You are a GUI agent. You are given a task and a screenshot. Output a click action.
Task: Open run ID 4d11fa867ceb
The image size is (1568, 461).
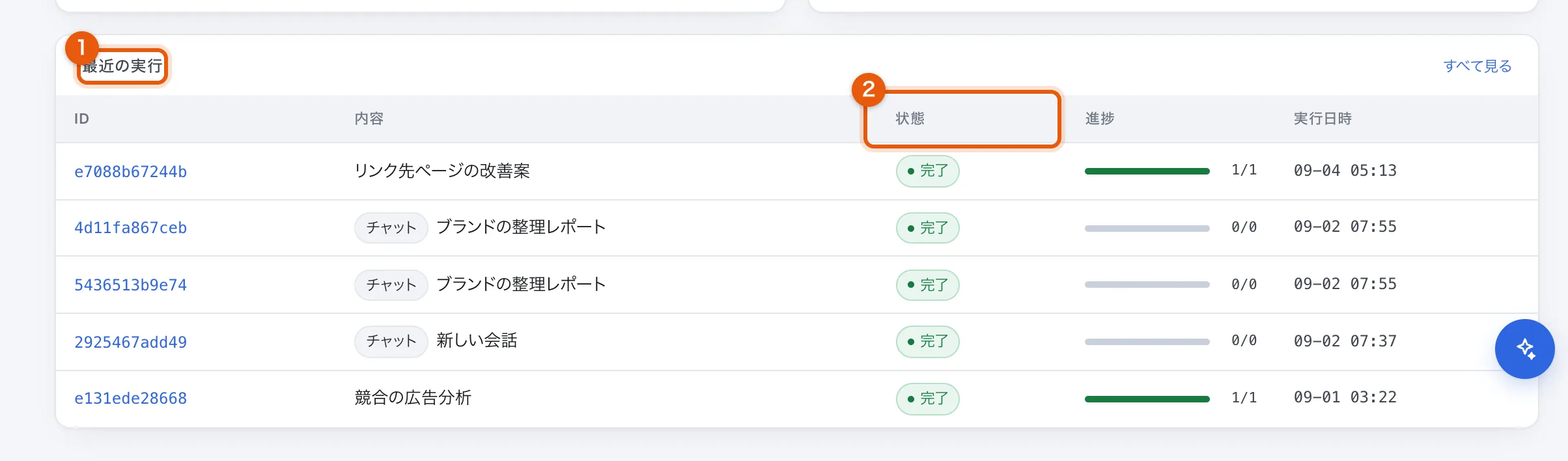tap(130, 228)
